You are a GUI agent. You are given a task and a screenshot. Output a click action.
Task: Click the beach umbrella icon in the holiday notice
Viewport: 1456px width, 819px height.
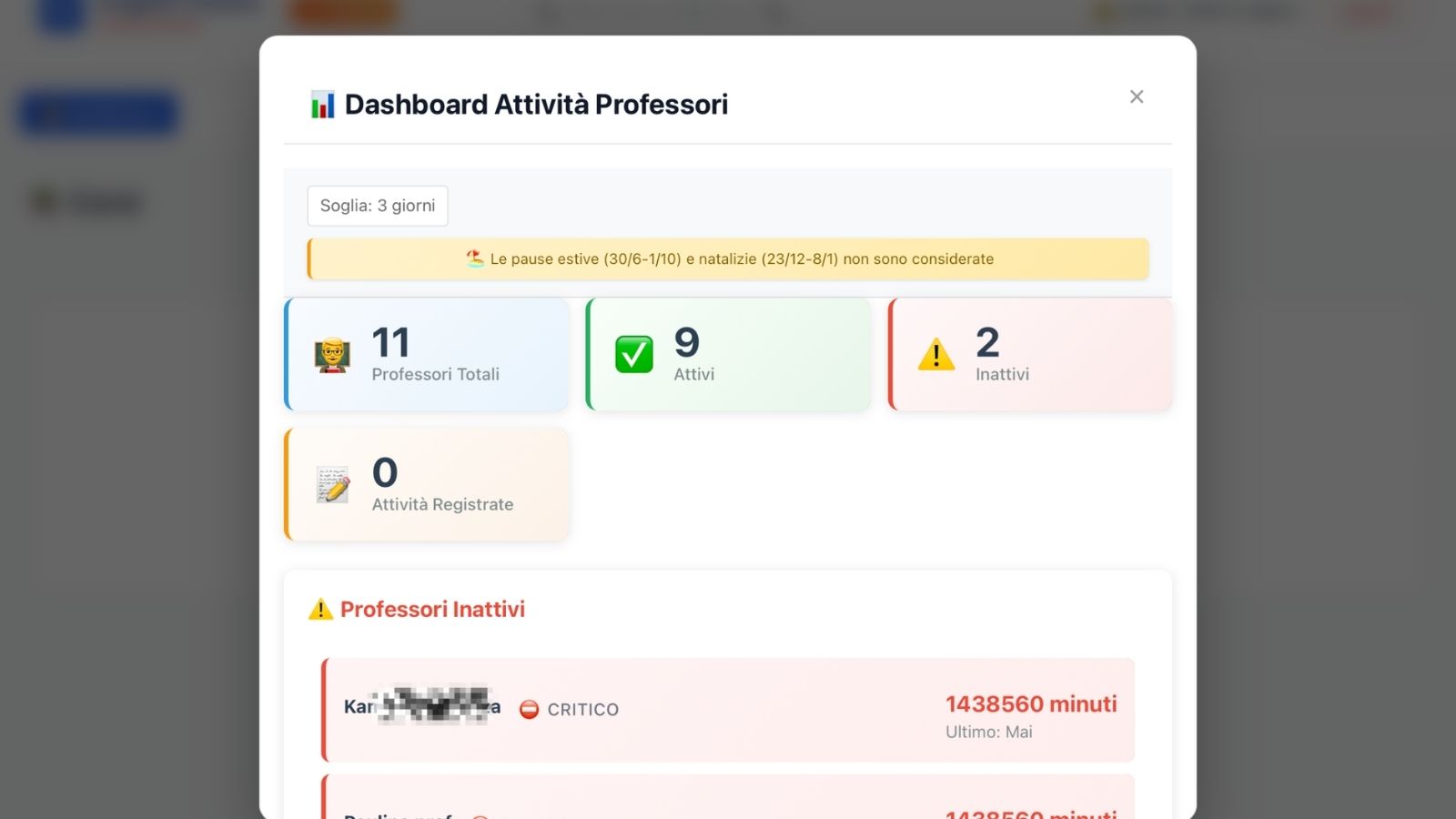(x=475, y=258)
